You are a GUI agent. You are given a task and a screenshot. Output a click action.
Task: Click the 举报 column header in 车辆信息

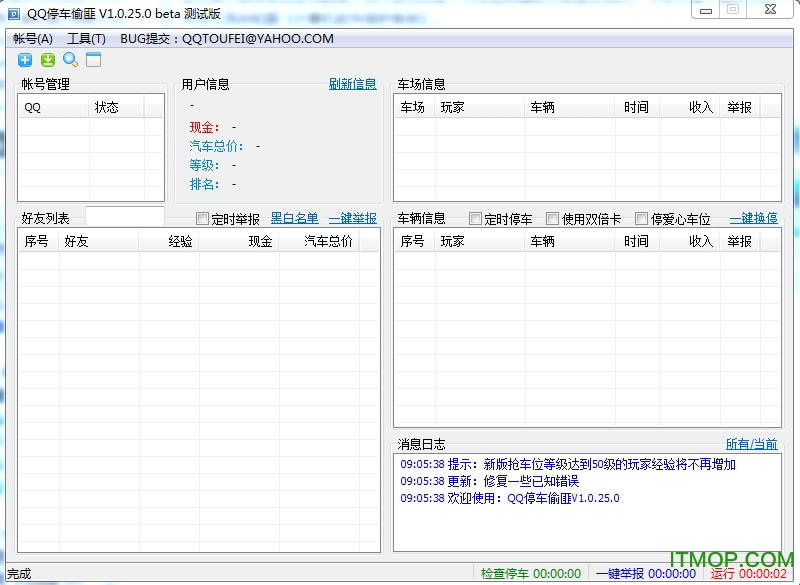[740, 242]
